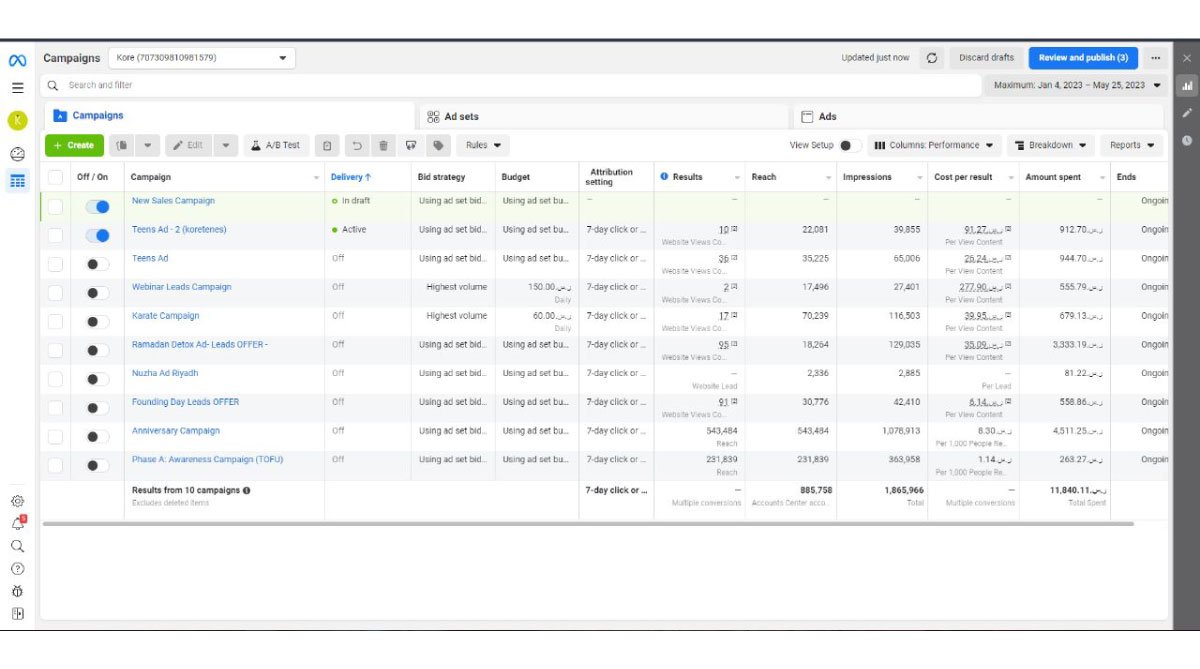Click the undo arrow icon in toolbar
Screen dimensions: 1200x669
pyautogui.click(x=356, y=145)
